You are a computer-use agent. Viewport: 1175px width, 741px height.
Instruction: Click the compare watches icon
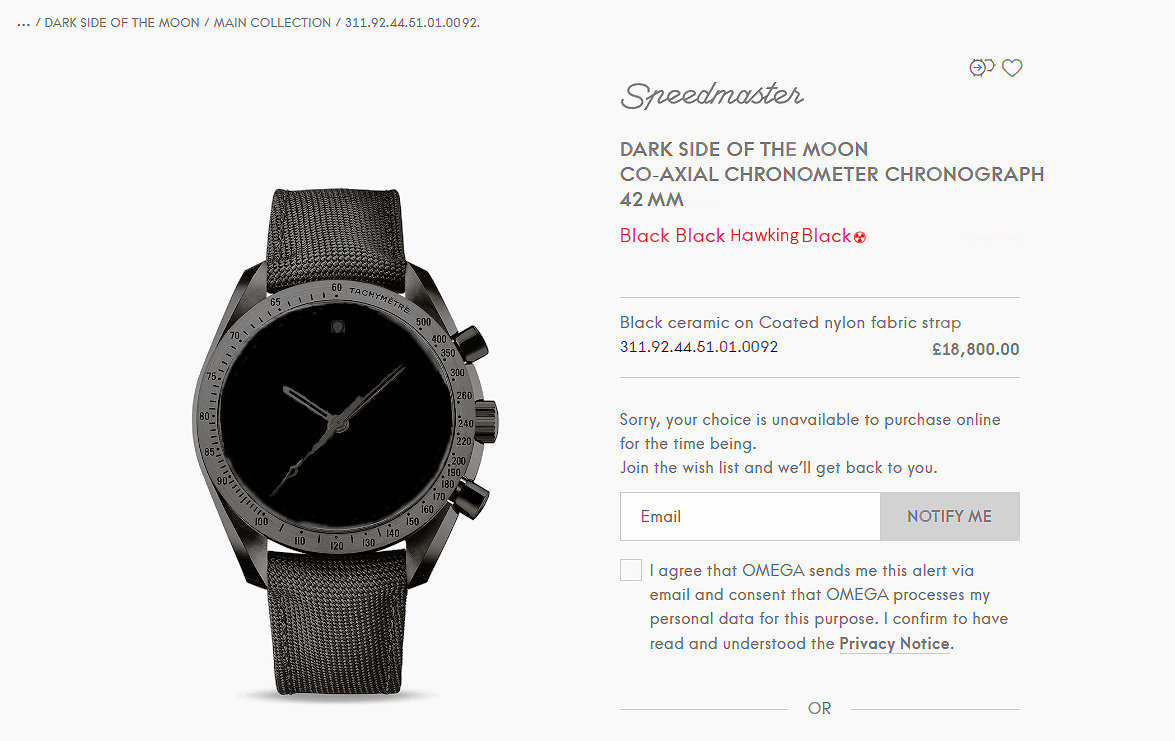point(981,67)
